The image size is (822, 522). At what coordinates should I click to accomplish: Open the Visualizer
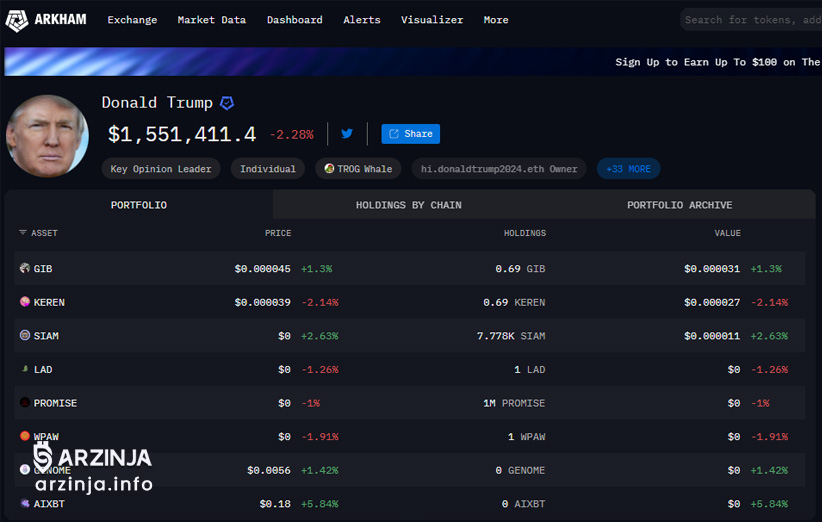432,20
